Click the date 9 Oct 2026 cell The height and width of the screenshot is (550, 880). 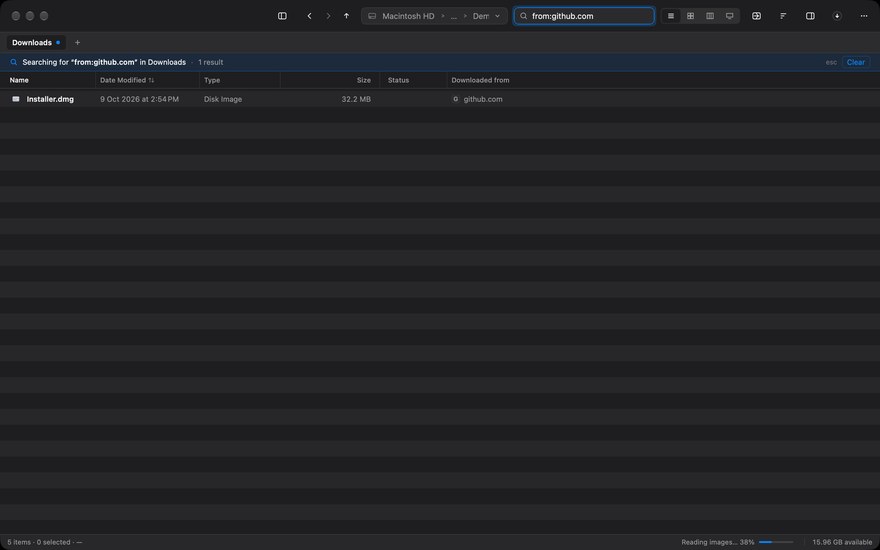click(x=139, y=99)
